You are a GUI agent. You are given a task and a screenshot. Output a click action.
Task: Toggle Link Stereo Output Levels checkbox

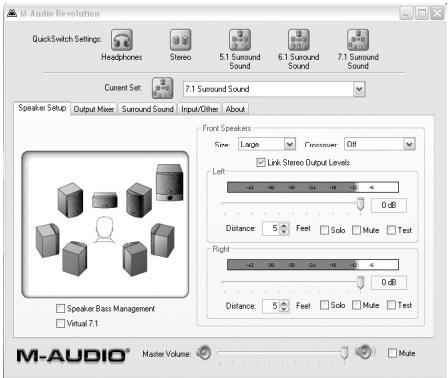coord(261,163)
